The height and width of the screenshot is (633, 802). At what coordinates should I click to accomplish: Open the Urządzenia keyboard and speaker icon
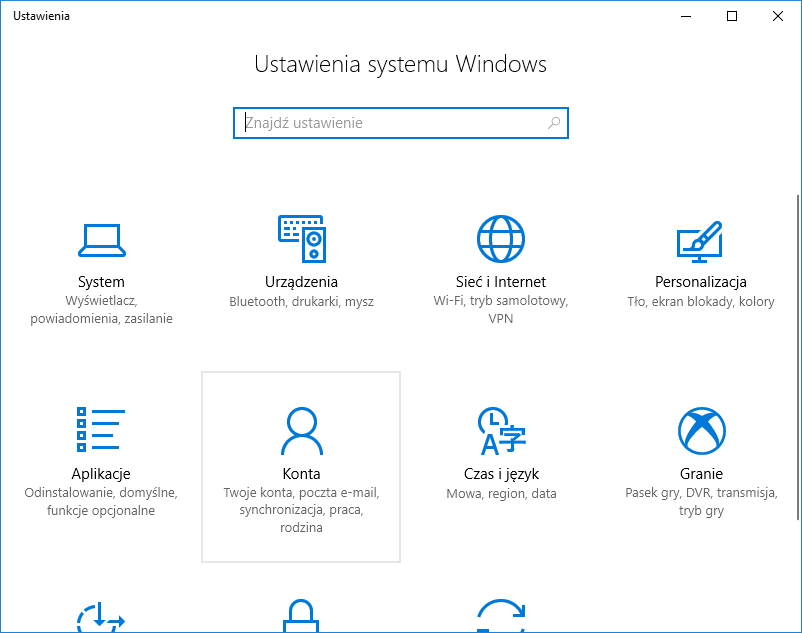(x=301, y=239)
